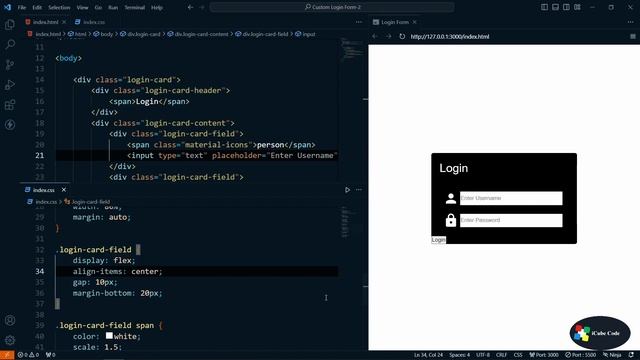Expand the body breadcrumb segment
Screen dimensions: 640x360
[103, 34]
